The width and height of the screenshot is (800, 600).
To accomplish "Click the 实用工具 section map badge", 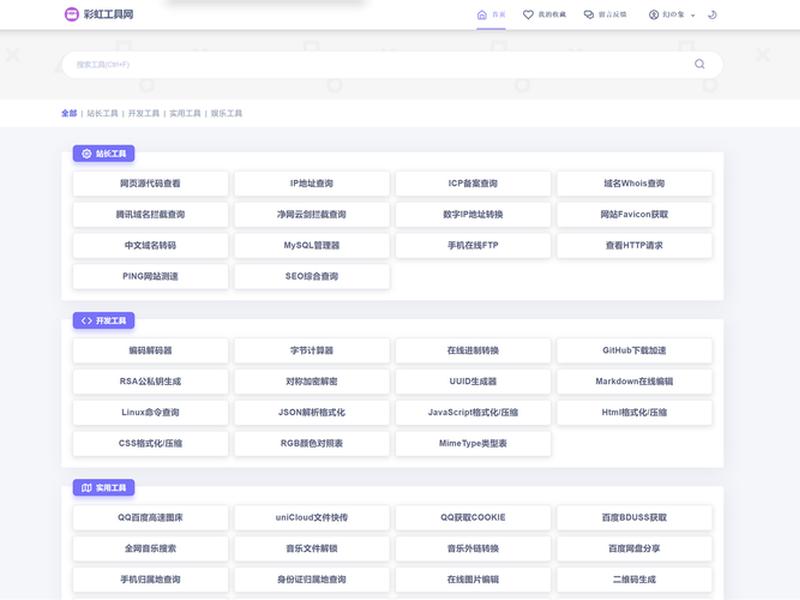I will pos(104,488).
